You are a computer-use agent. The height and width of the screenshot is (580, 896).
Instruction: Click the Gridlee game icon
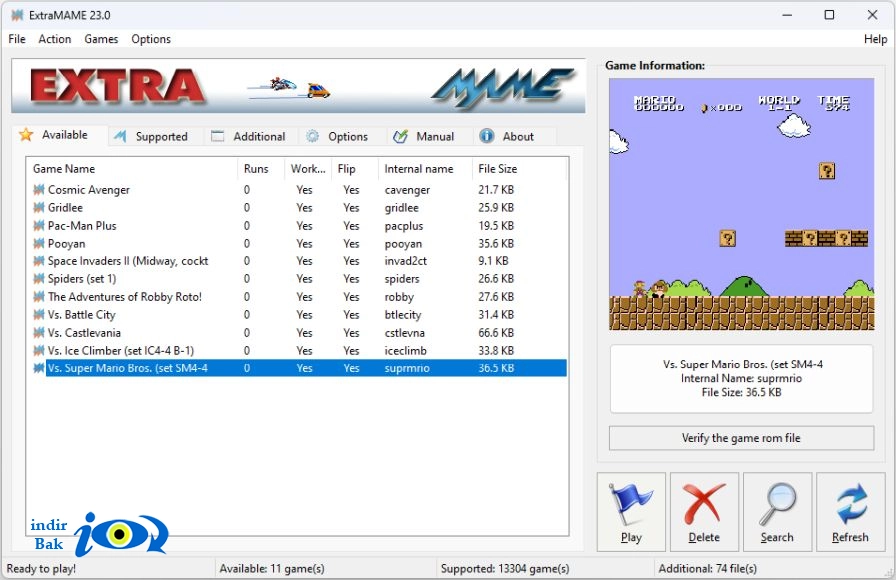(x=39, y=207)
